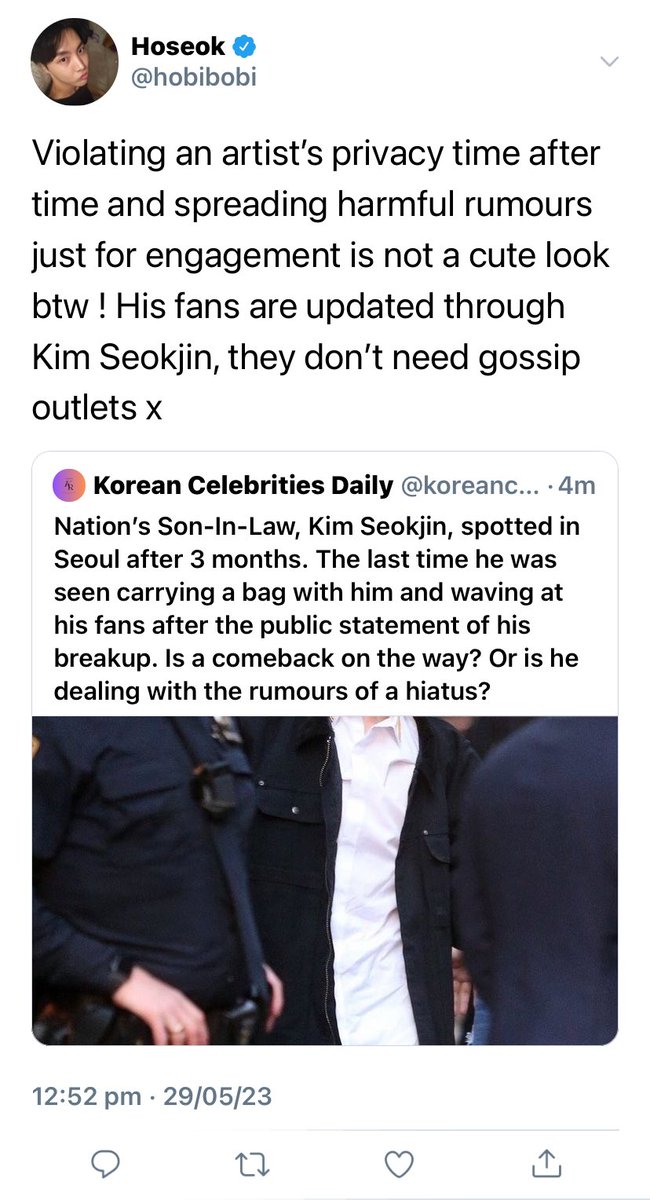Click the 12:52 pm time stamp
Viewport: 650px width, 1200px height.
click(x=86, y=1097)
